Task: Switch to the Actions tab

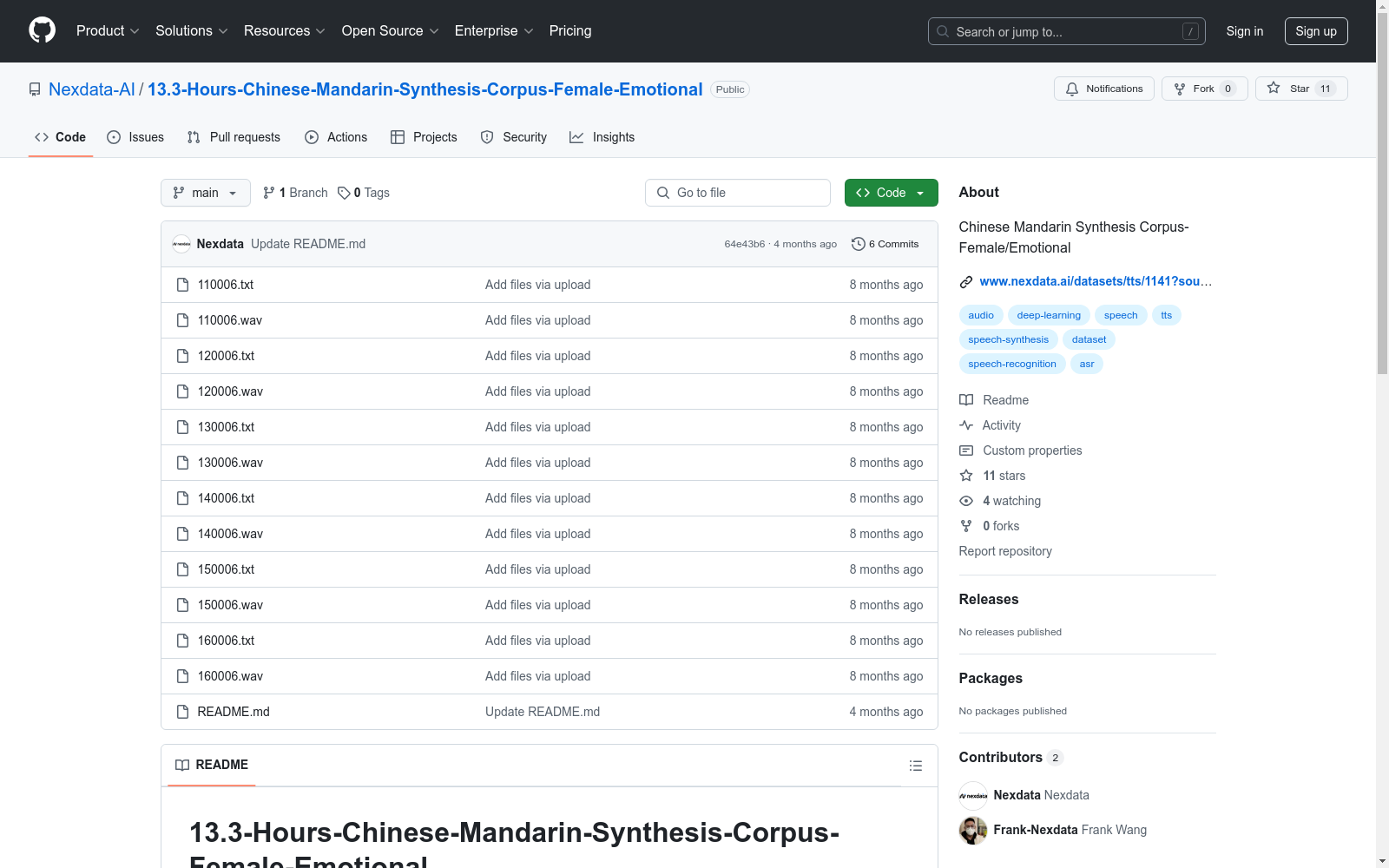Action: (x=336, y=137)
